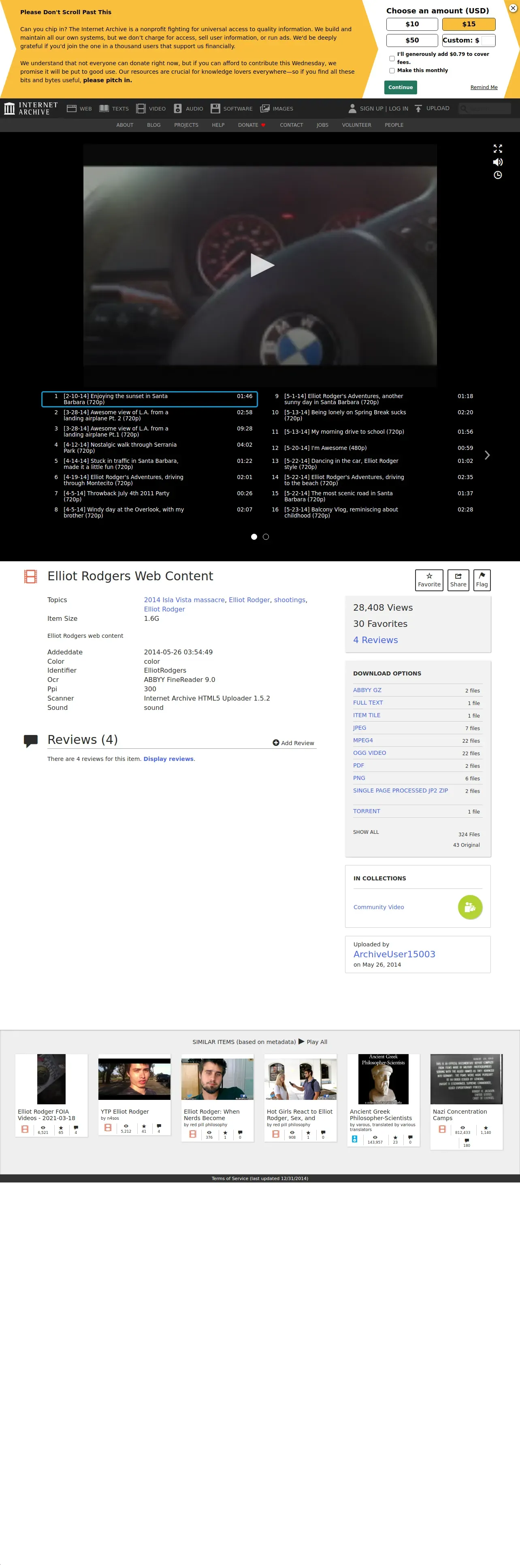Select the first playlist page dot
Viewport: 520px width, 1568px height.
click(x=254, y=537)
